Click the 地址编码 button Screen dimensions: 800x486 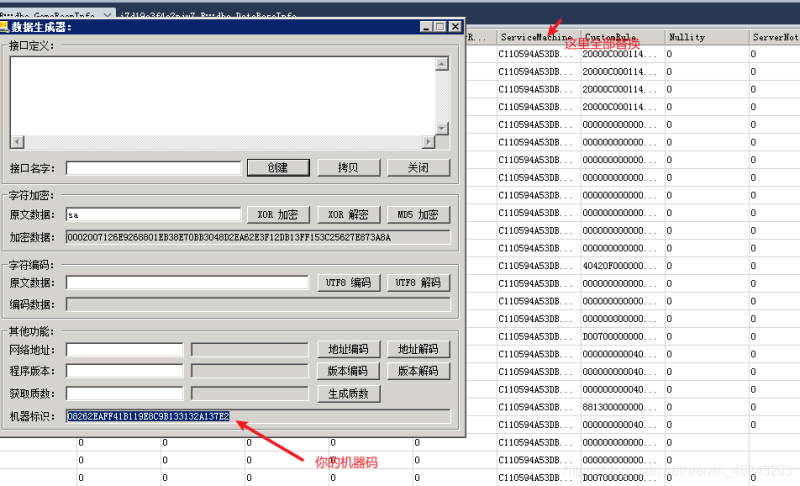pos(348,349)
